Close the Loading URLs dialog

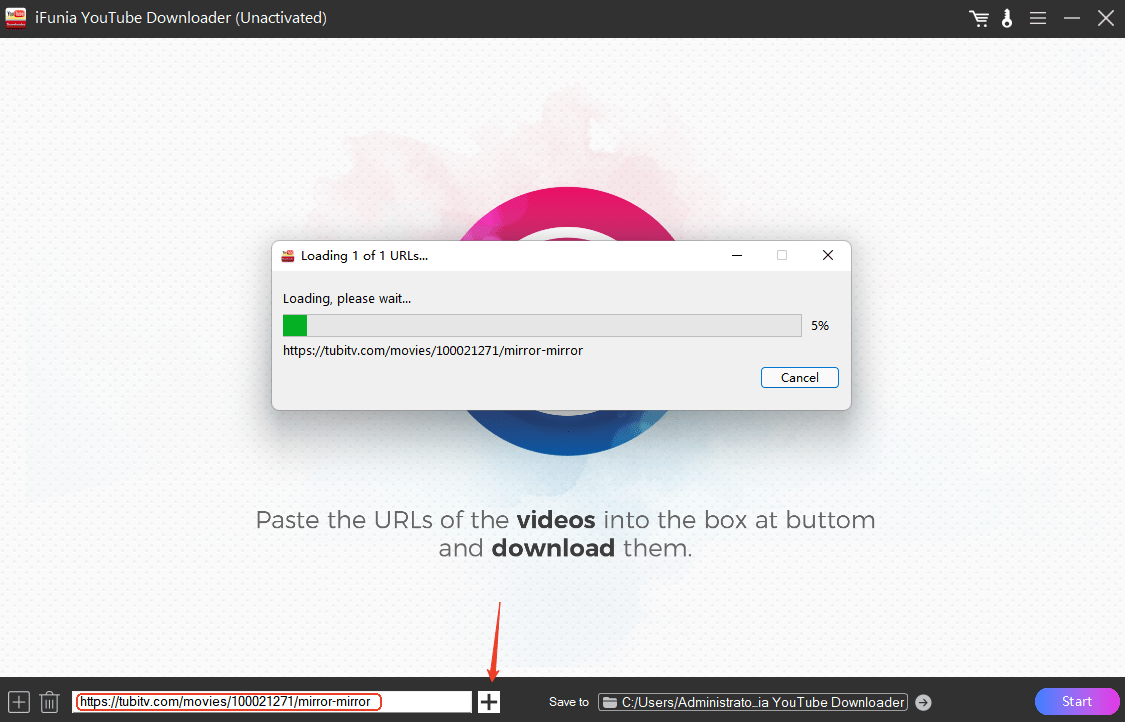tap(827, 255)
